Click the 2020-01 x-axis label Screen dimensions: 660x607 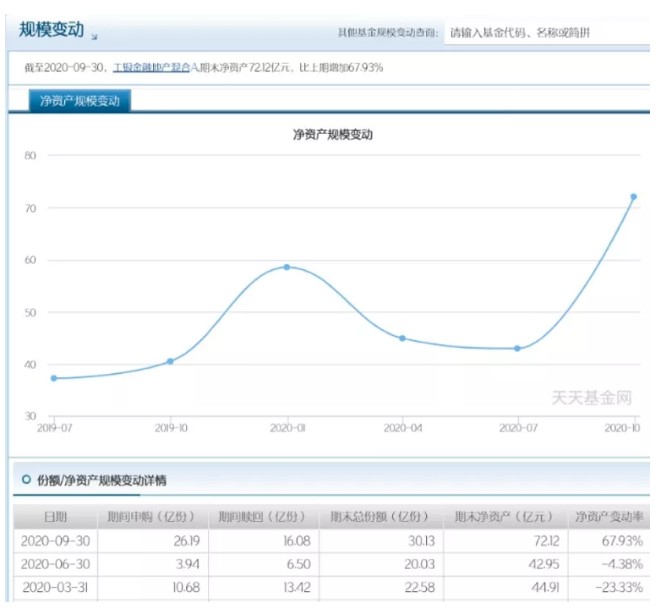(287, 428)
